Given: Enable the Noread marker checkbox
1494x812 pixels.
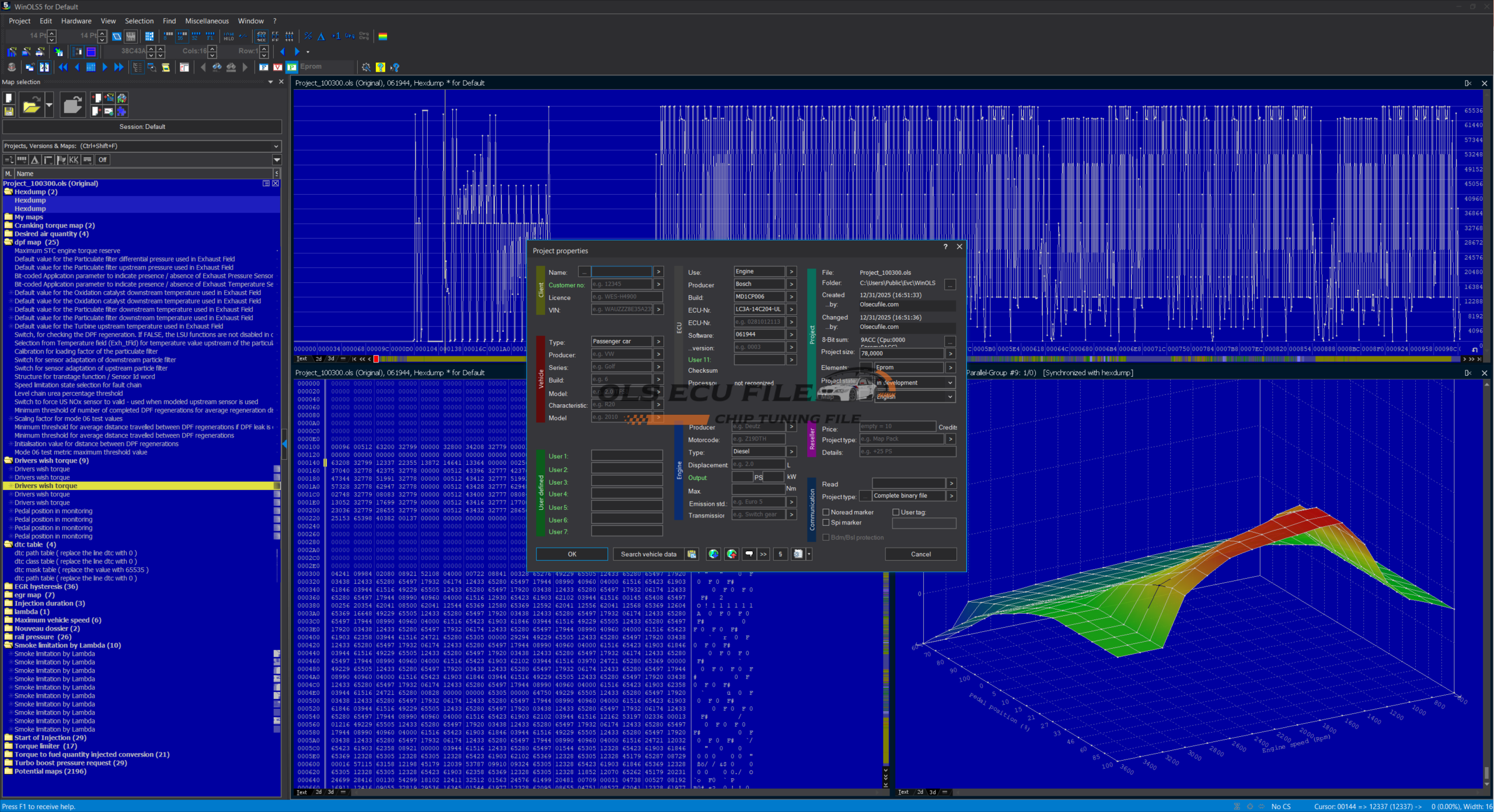Looking at the screenshot, I should (x=826, y=512).
